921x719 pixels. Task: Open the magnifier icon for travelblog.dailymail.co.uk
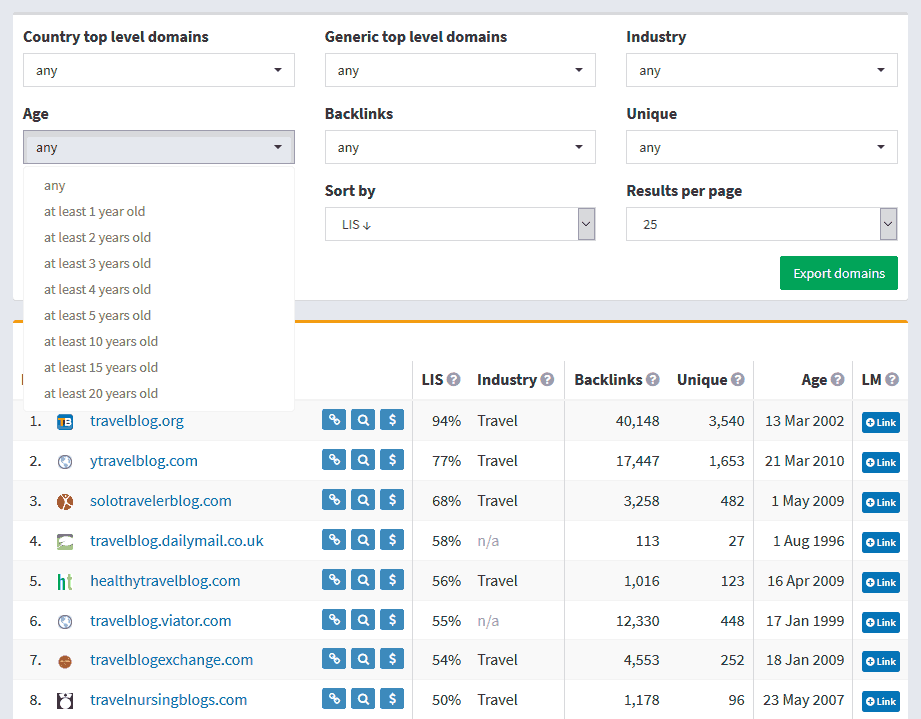point(362,540)
